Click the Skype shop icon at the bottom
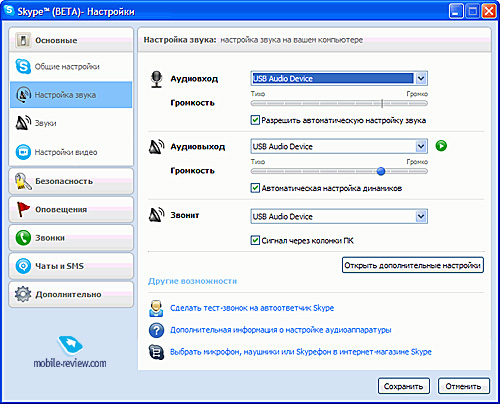This screenshot has height=404, width=500. 156,352
